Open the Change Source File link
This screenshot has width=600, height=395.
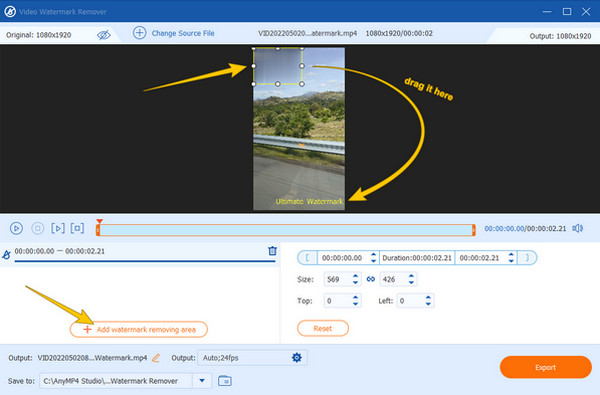coord(183,33)
